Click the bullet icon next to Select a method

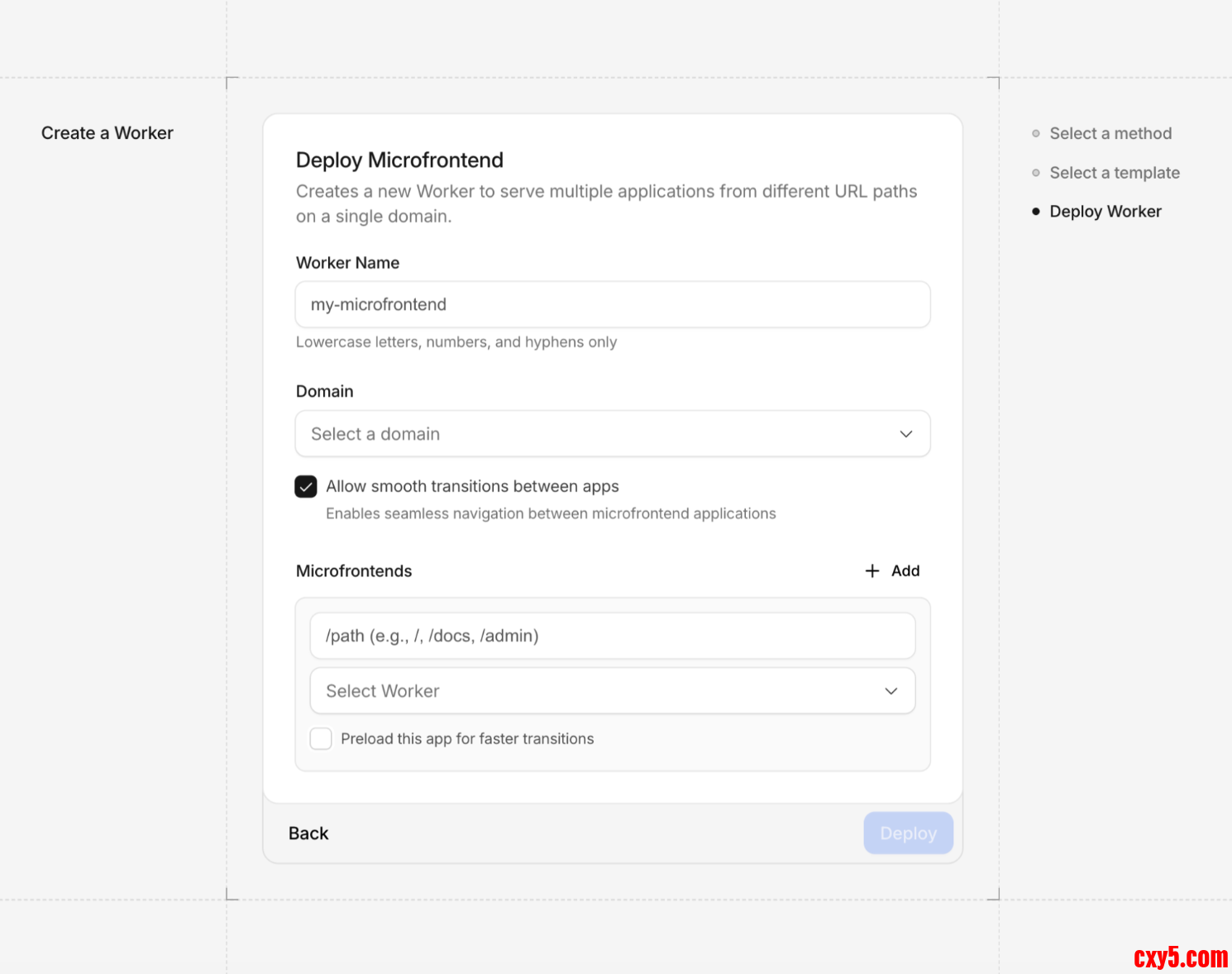(1035, 134)
